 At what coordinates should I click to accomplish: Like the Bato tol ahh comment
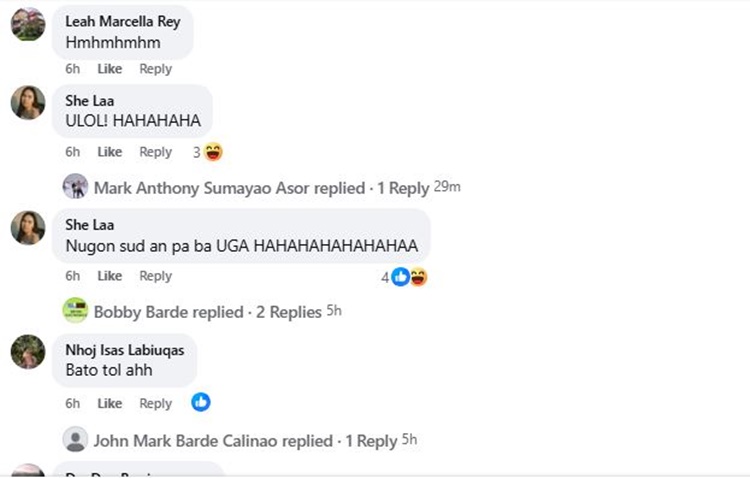click(x=109, y=403)
